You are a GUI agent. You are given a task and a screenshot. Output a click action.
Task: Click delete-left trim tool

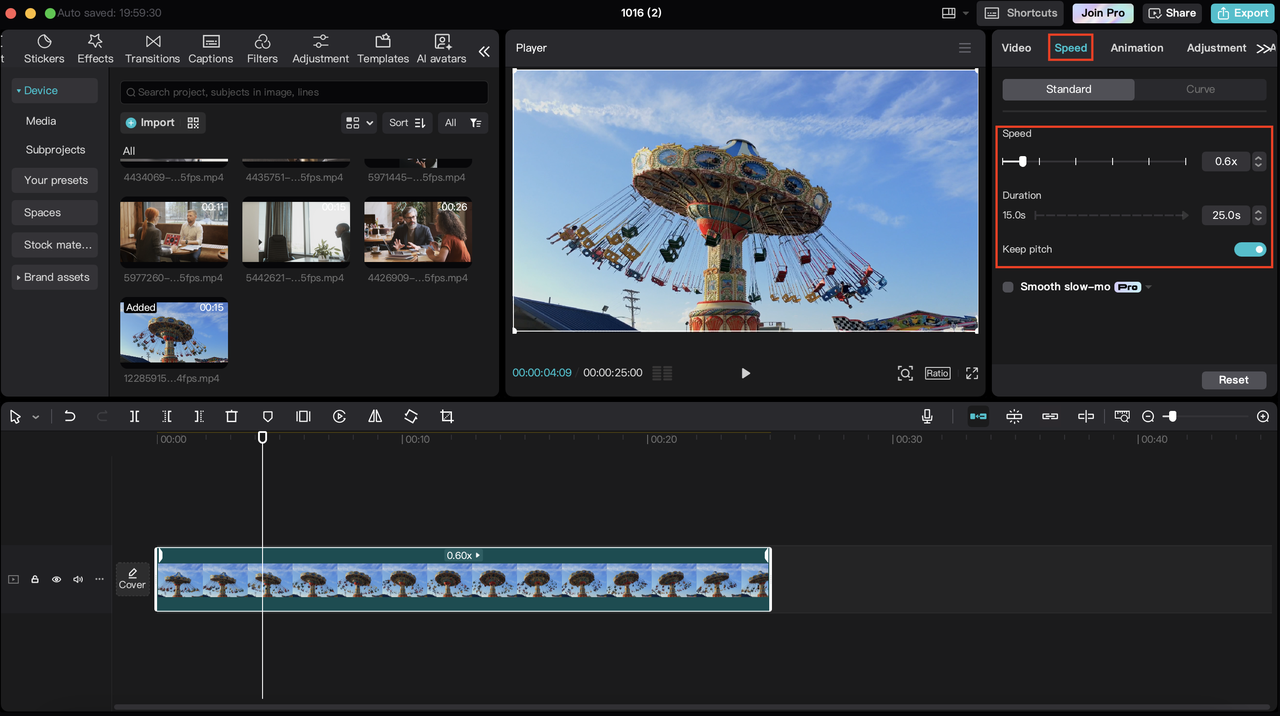coord(167,416)
